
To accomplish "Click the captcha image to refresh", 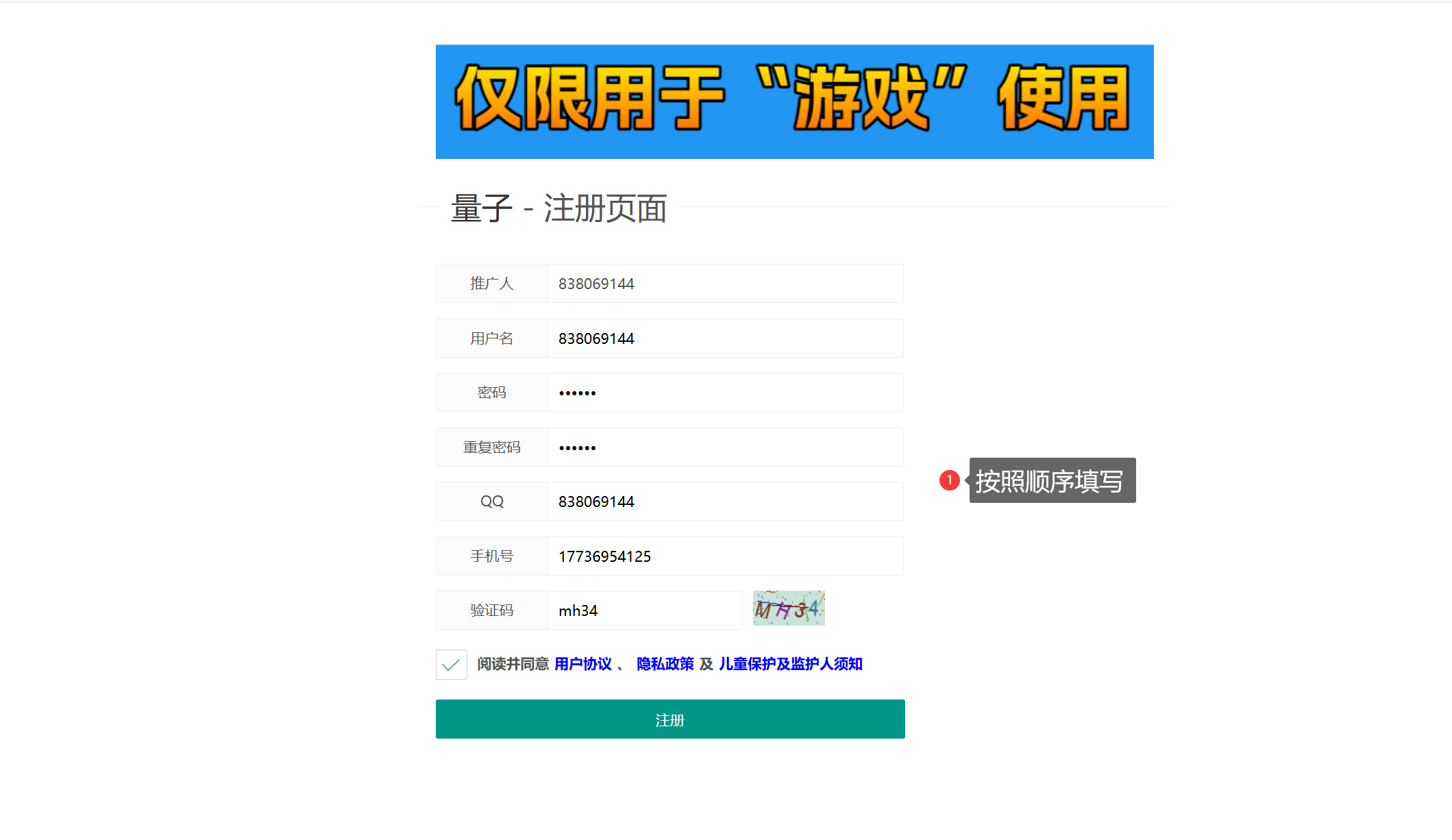I will click(x=789, y=608).
